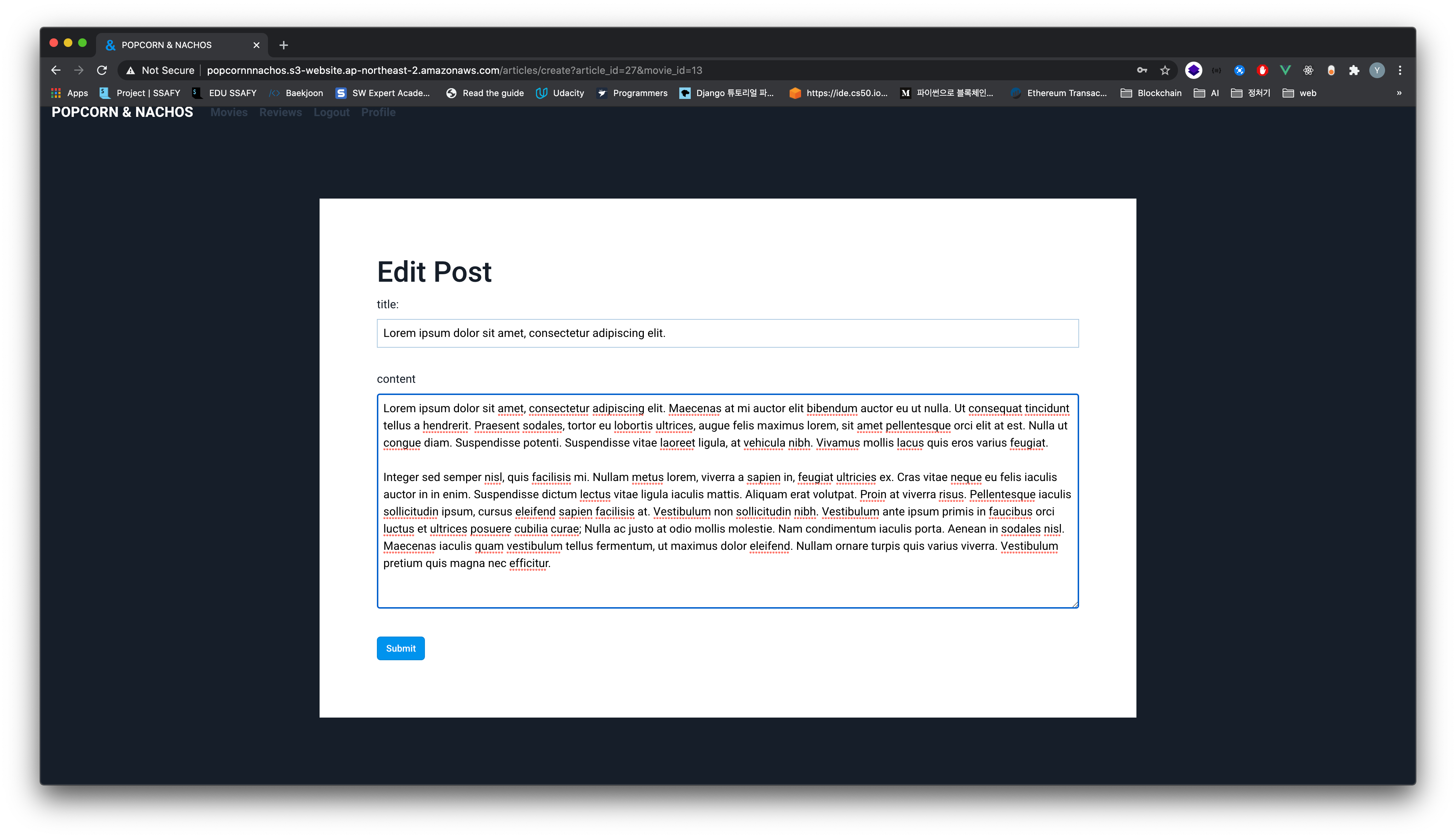Open the blue circular extension icon
The image size is (1456, 838).
pos(1239,70)
